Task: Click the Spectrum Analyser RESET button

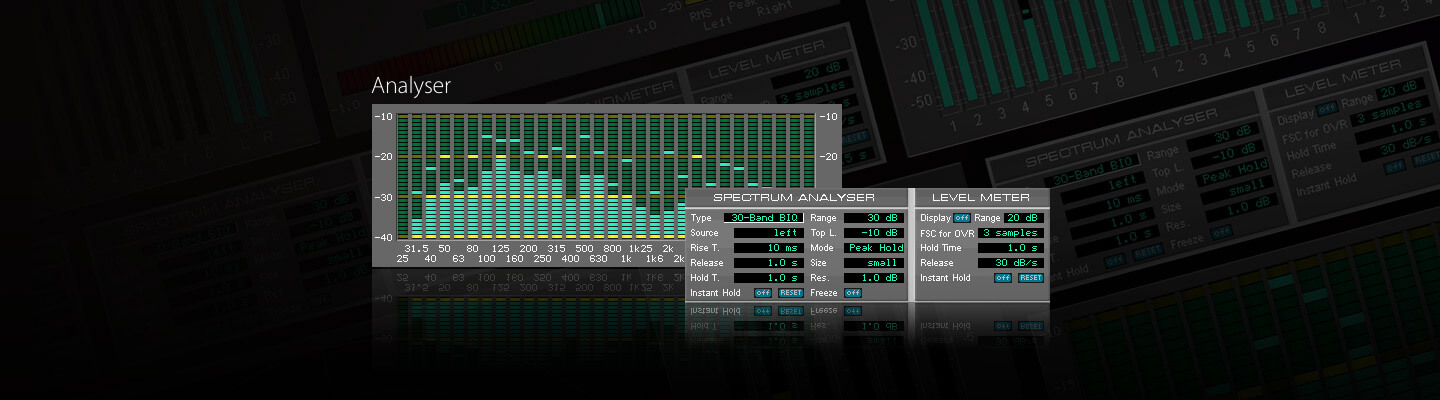Action: 791,293
